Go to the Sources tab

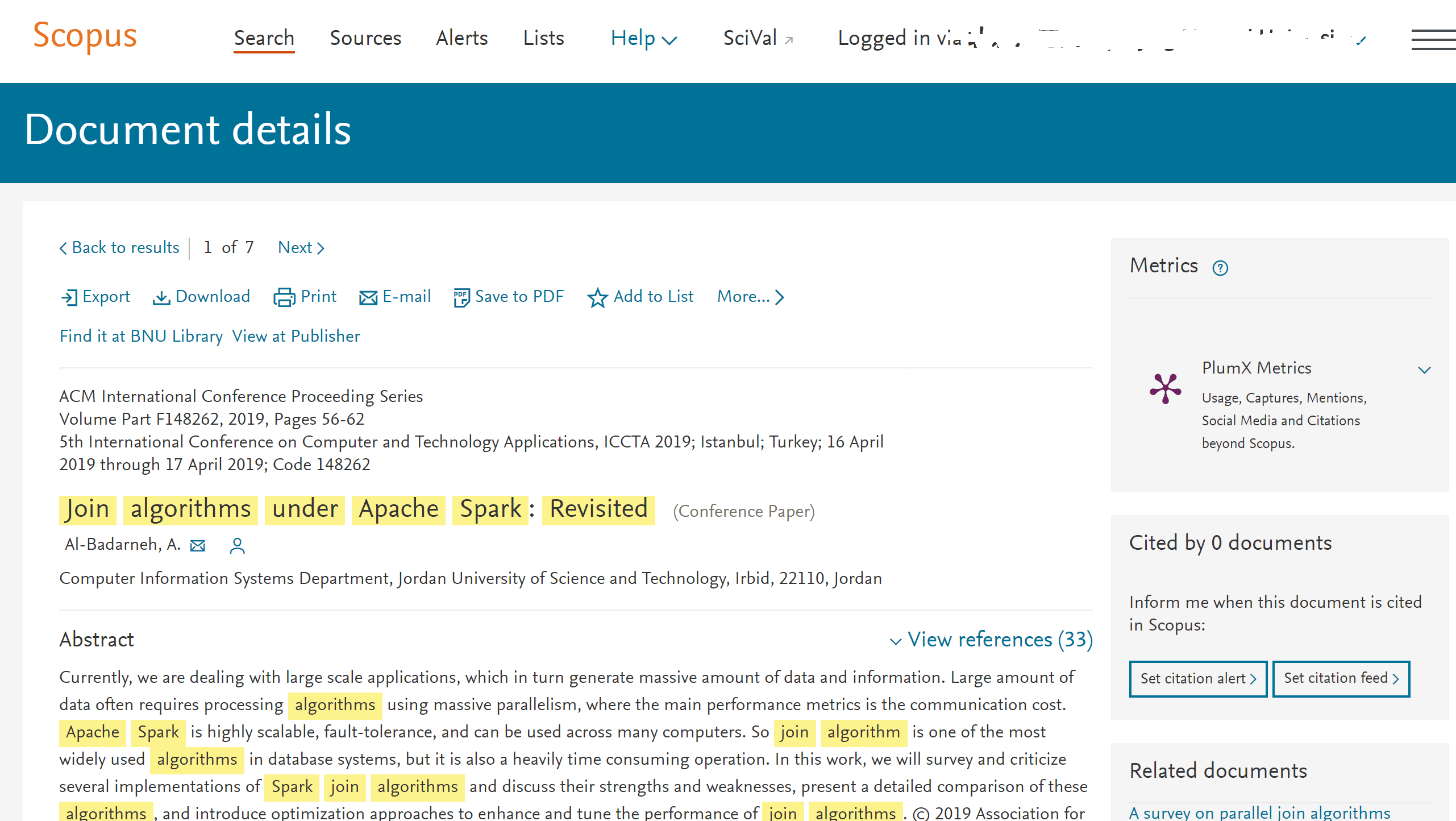click(x=365, y=38)
